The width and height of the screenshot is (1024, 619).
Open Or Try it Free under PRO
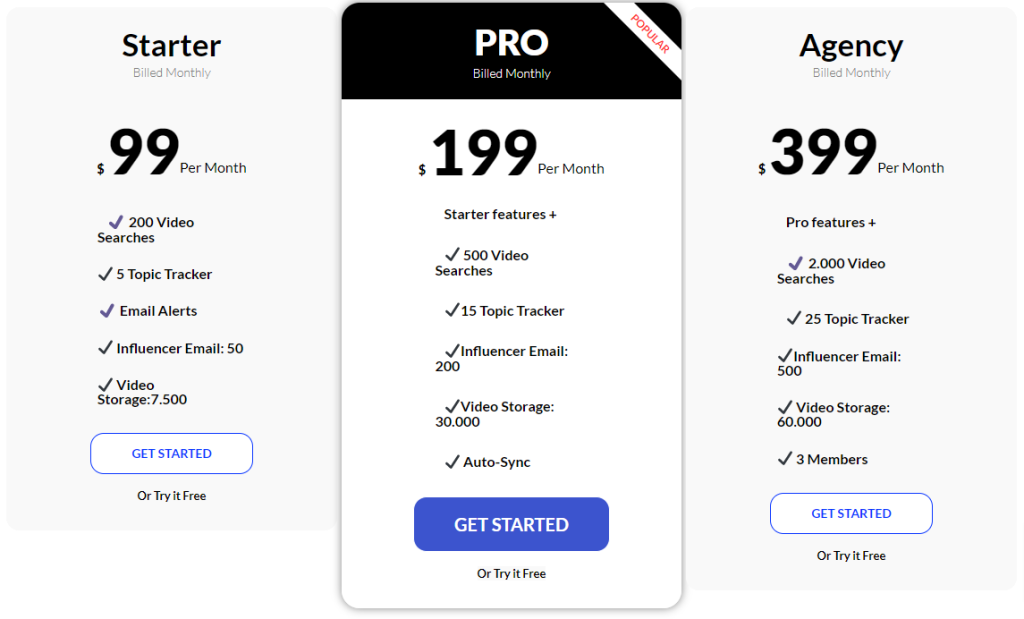511,573
